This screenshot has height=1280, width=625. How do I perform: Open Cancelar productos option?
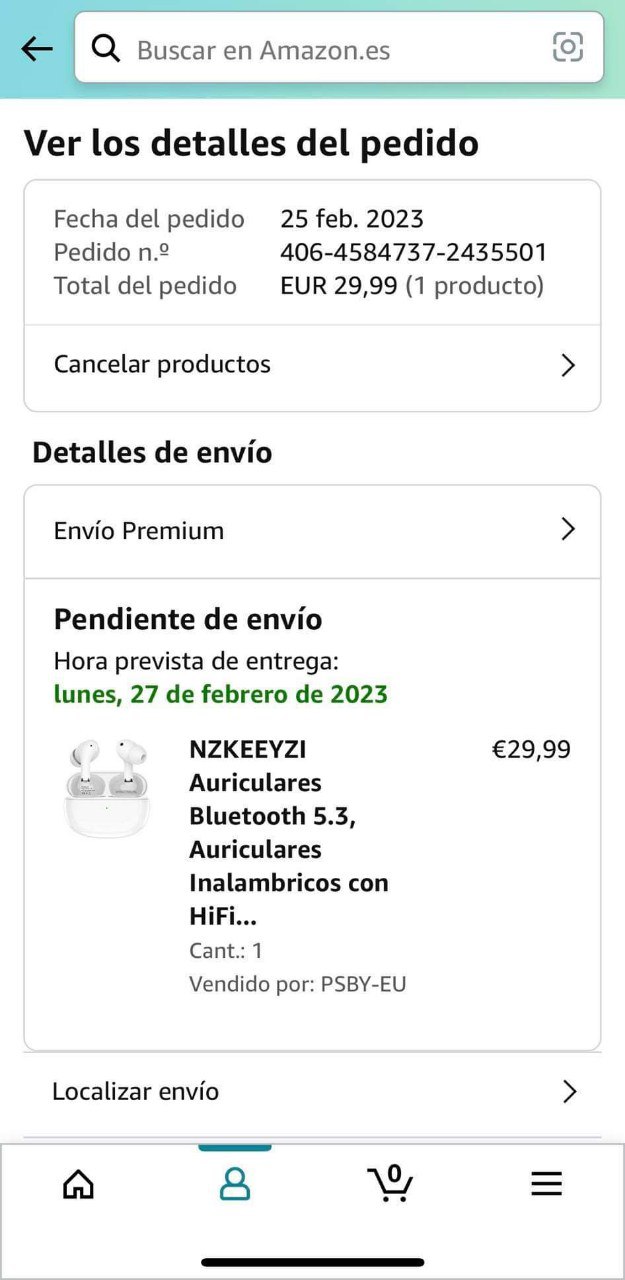163,364
